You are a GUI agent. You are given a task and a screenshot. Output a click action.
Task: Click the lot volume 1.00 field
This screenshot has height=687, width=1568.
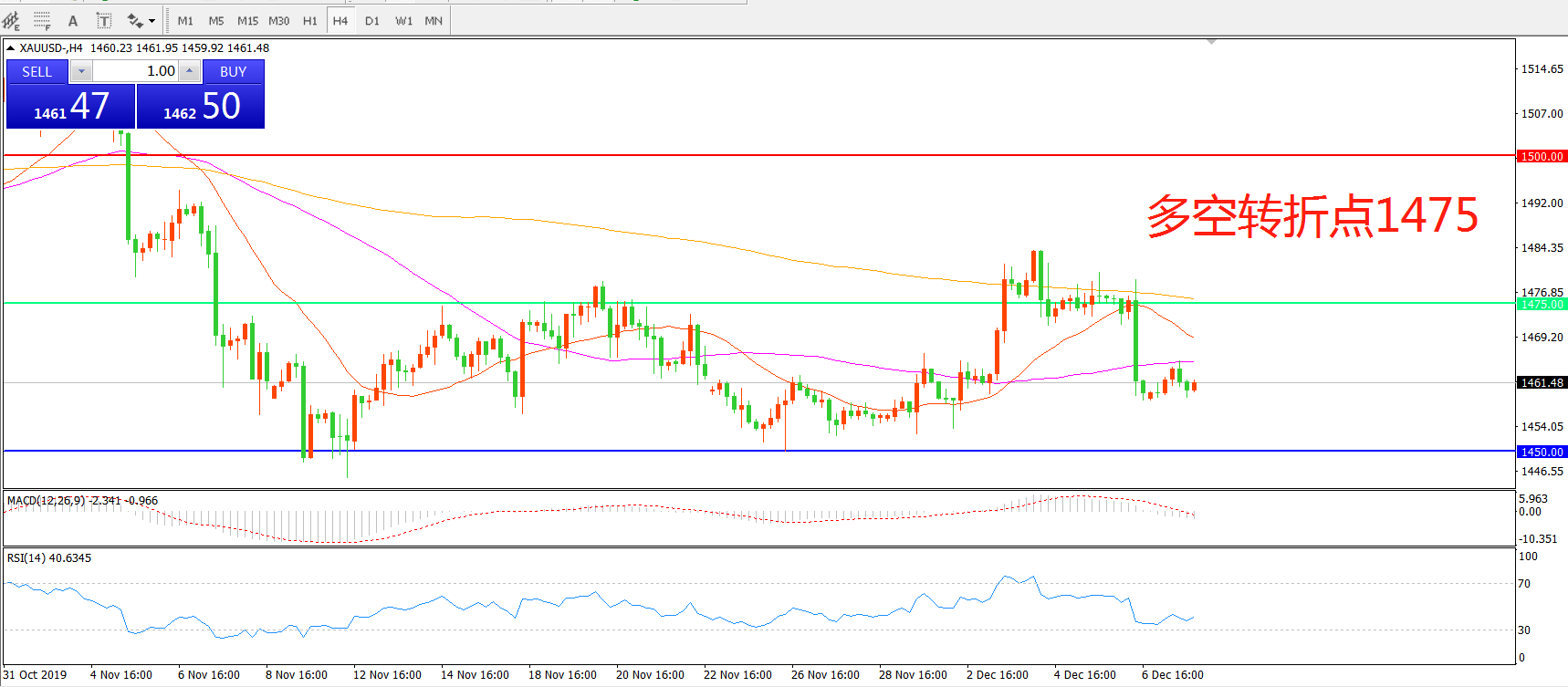[135, 71]
